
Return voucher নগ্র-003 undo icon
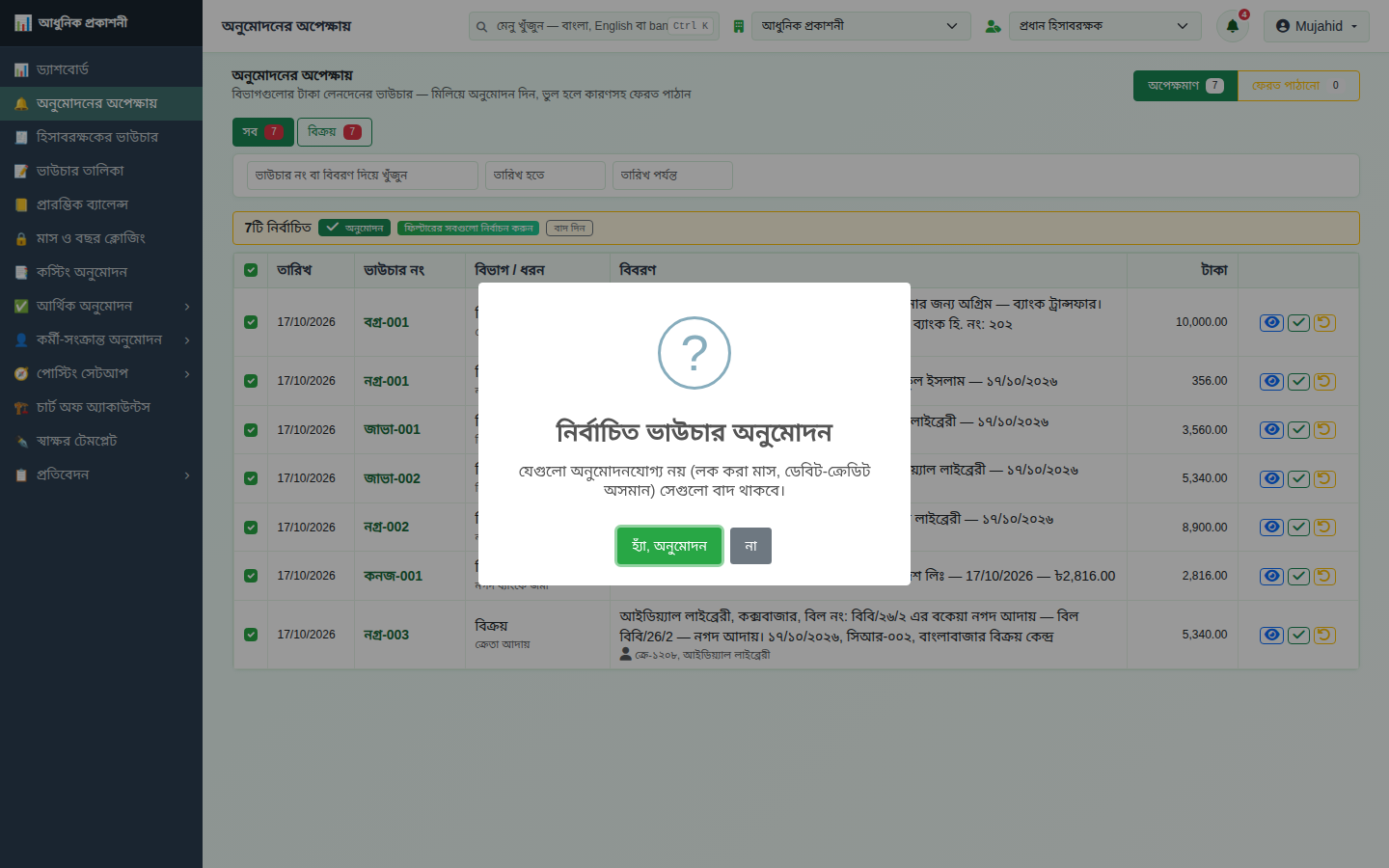(x=1324, y=635)
